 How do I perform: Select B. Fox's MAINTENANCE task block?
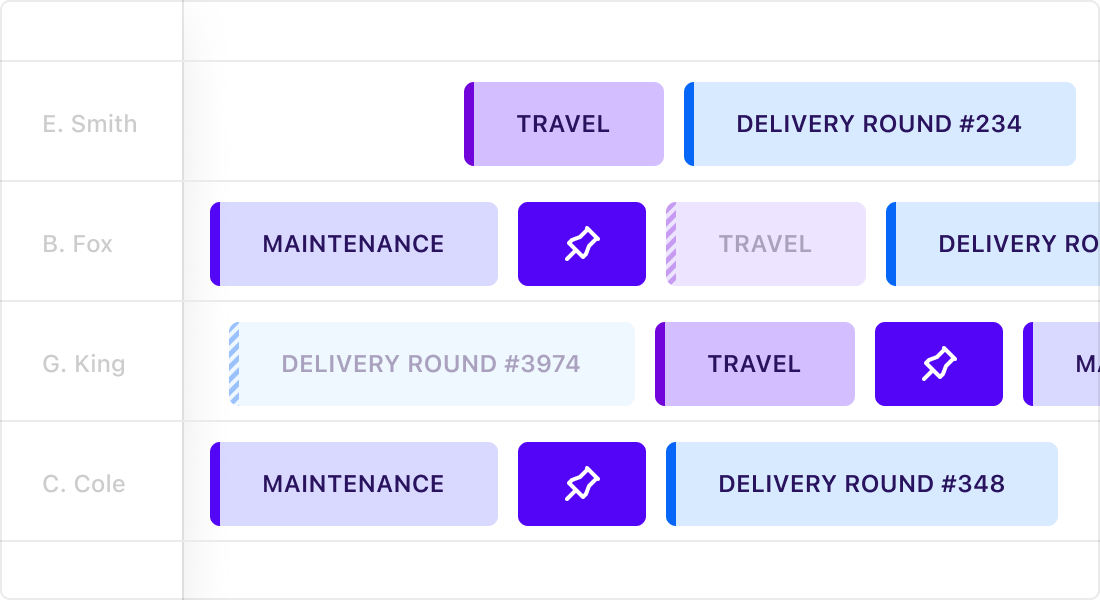pos(353,243)
